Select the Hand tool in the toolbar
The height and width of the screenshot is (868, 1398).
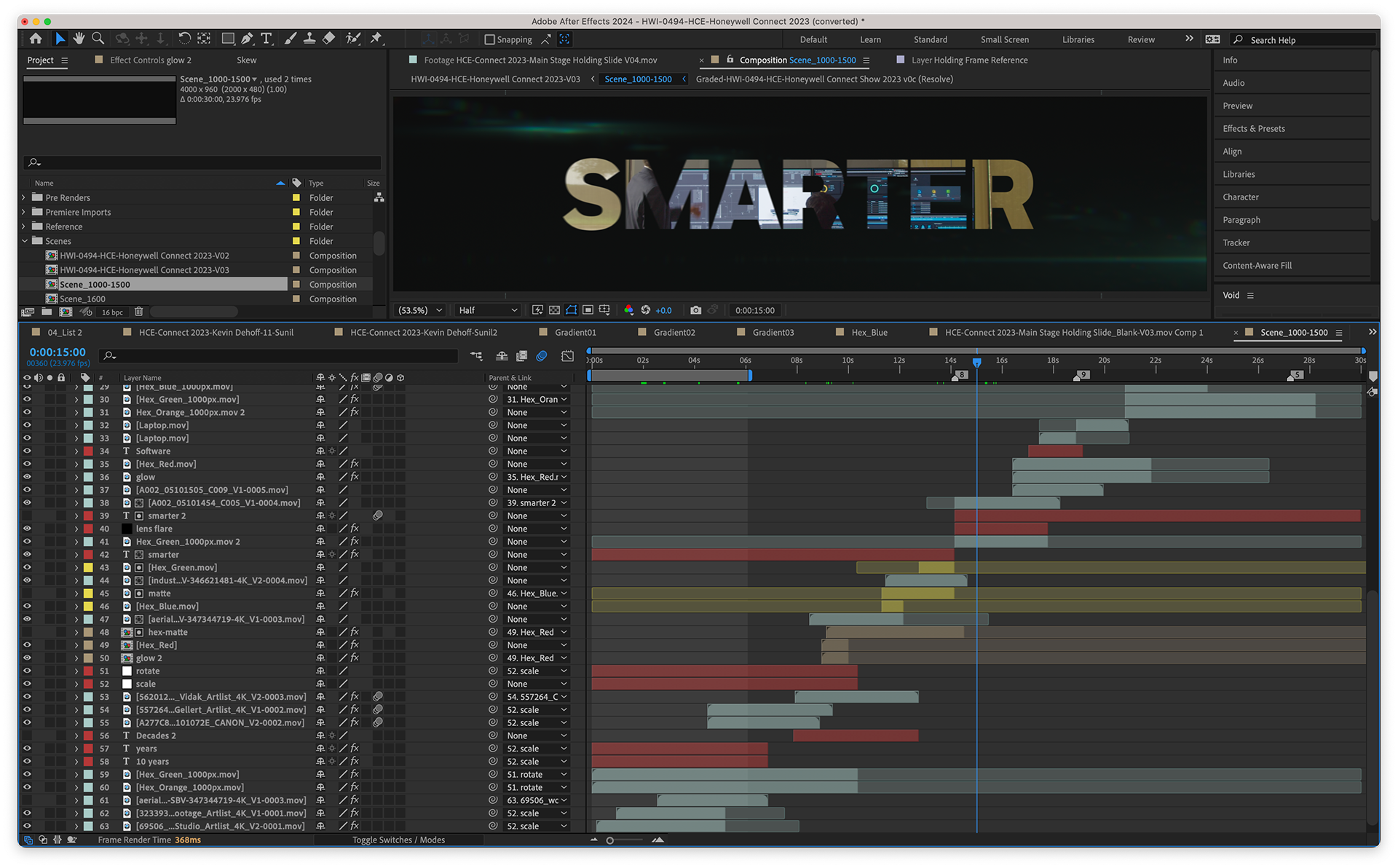[x=79, y=39]
